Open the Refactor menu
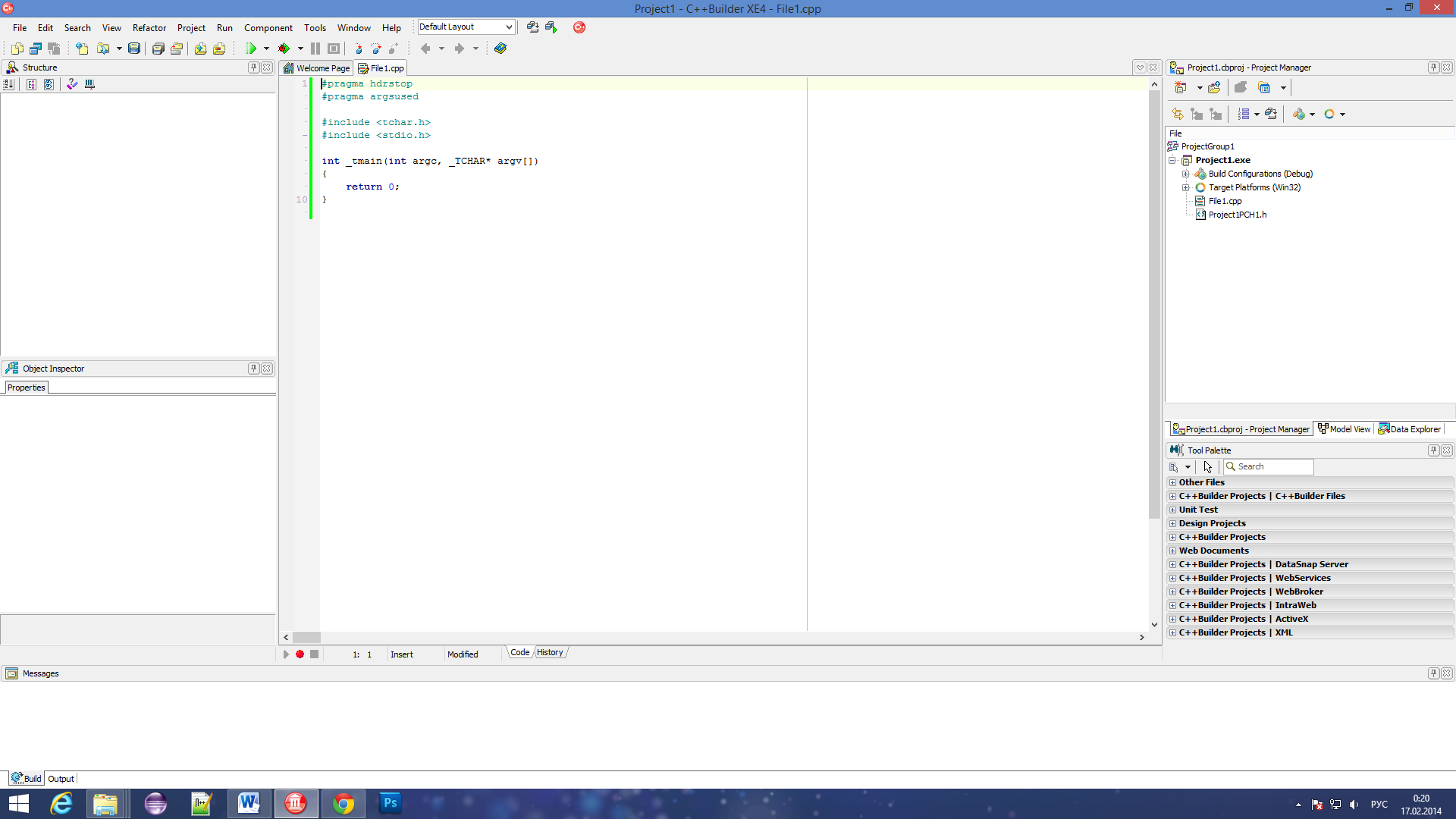Viewport: 1456px width, 819px height. coord(149,28)
